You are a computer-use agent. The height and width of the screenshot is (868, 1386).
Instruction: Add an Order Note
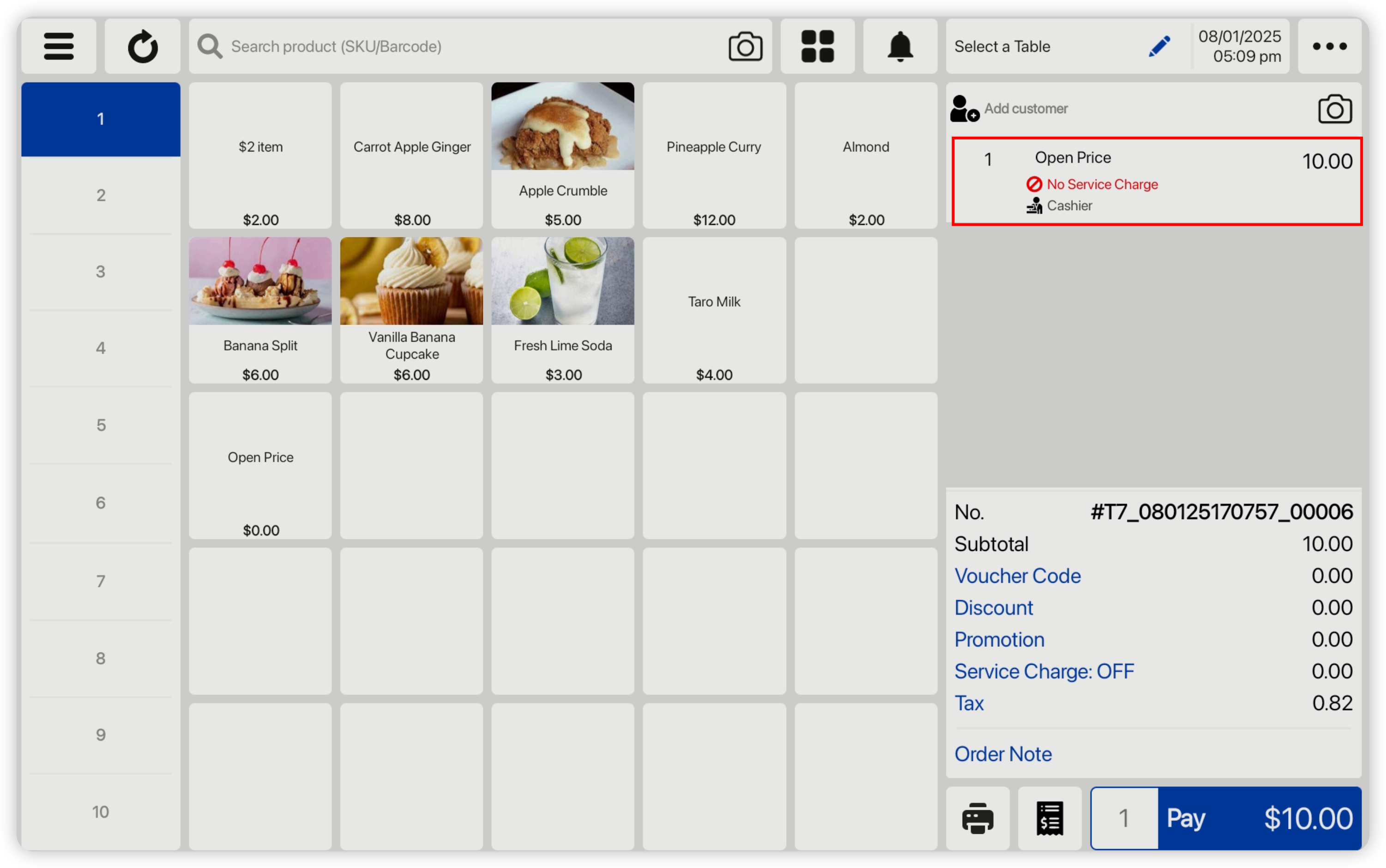pos(1003,754)
